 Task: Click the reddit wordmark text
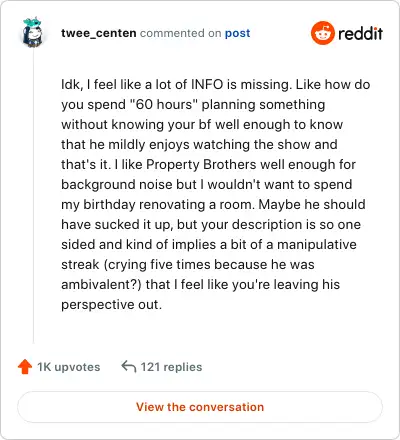coord(360,33)
